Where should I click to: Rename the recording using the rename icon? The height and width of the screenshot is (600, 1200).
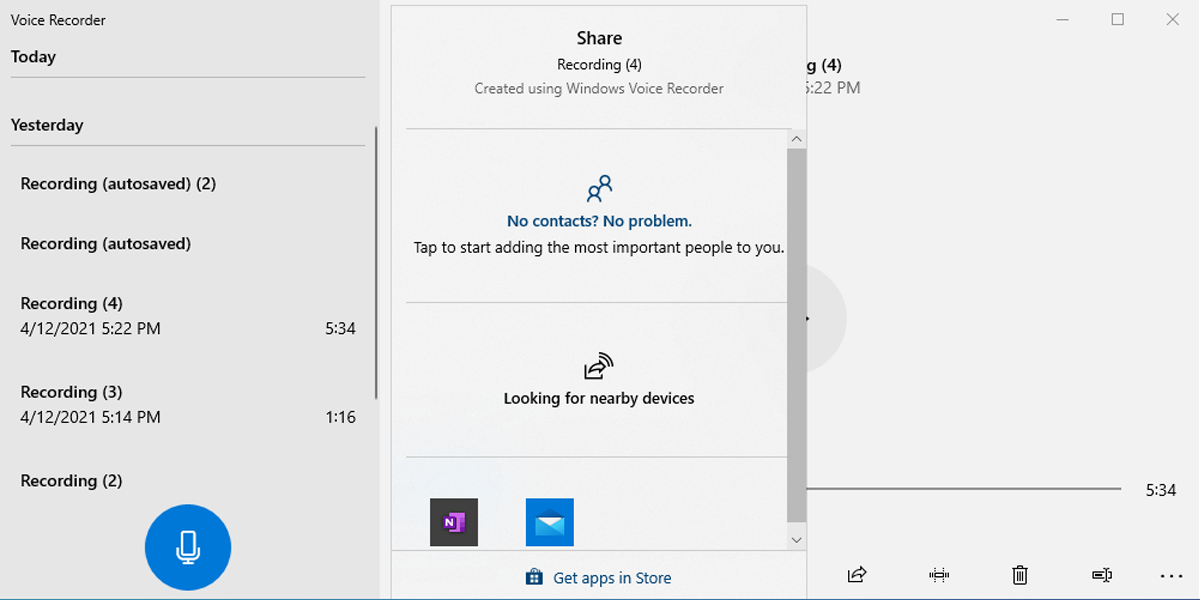tap(1100, 575)
